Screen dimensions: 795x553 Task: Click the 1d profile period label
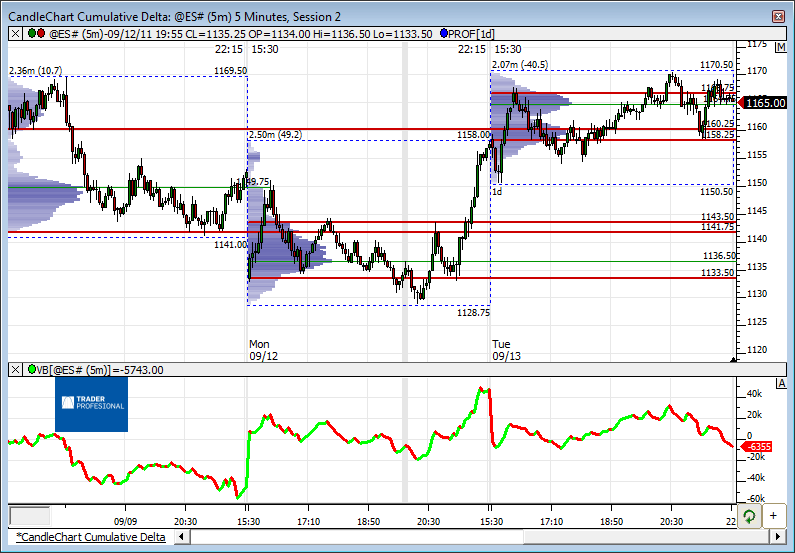(x=497, y=192)
